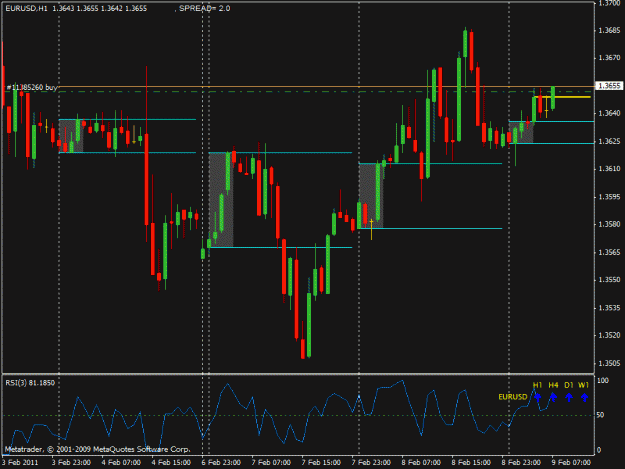Click the blue W1 trend arrow
Image resolution: width=625 pixels, height=469 pixels.
click(x=584, y=397)
